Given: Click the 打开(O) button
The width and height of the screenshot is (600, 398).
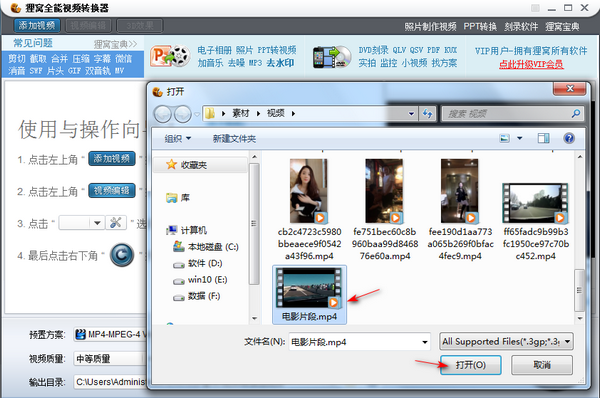Looking at the screenshot, I should [x=471, y=365].
